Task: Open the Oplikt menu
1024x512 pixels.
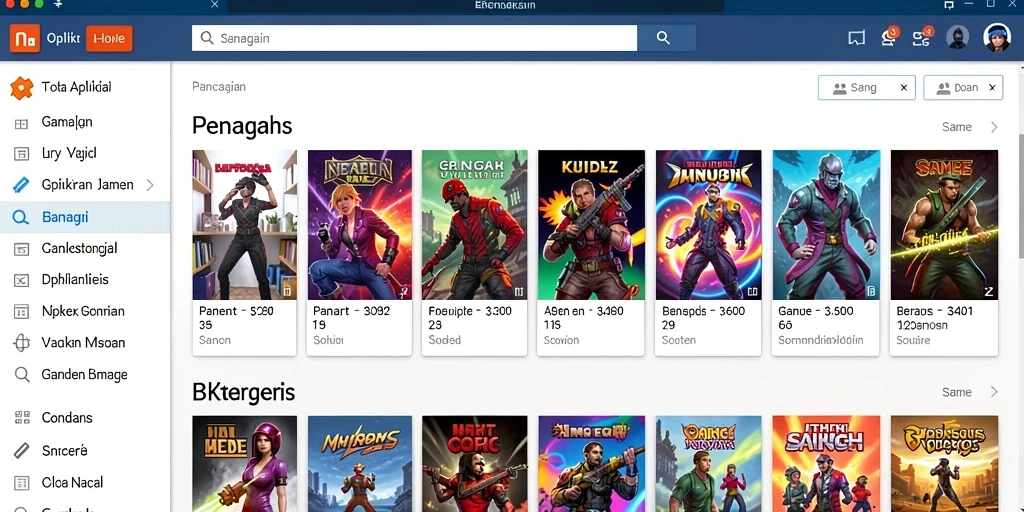Action: tap(63, 39)
